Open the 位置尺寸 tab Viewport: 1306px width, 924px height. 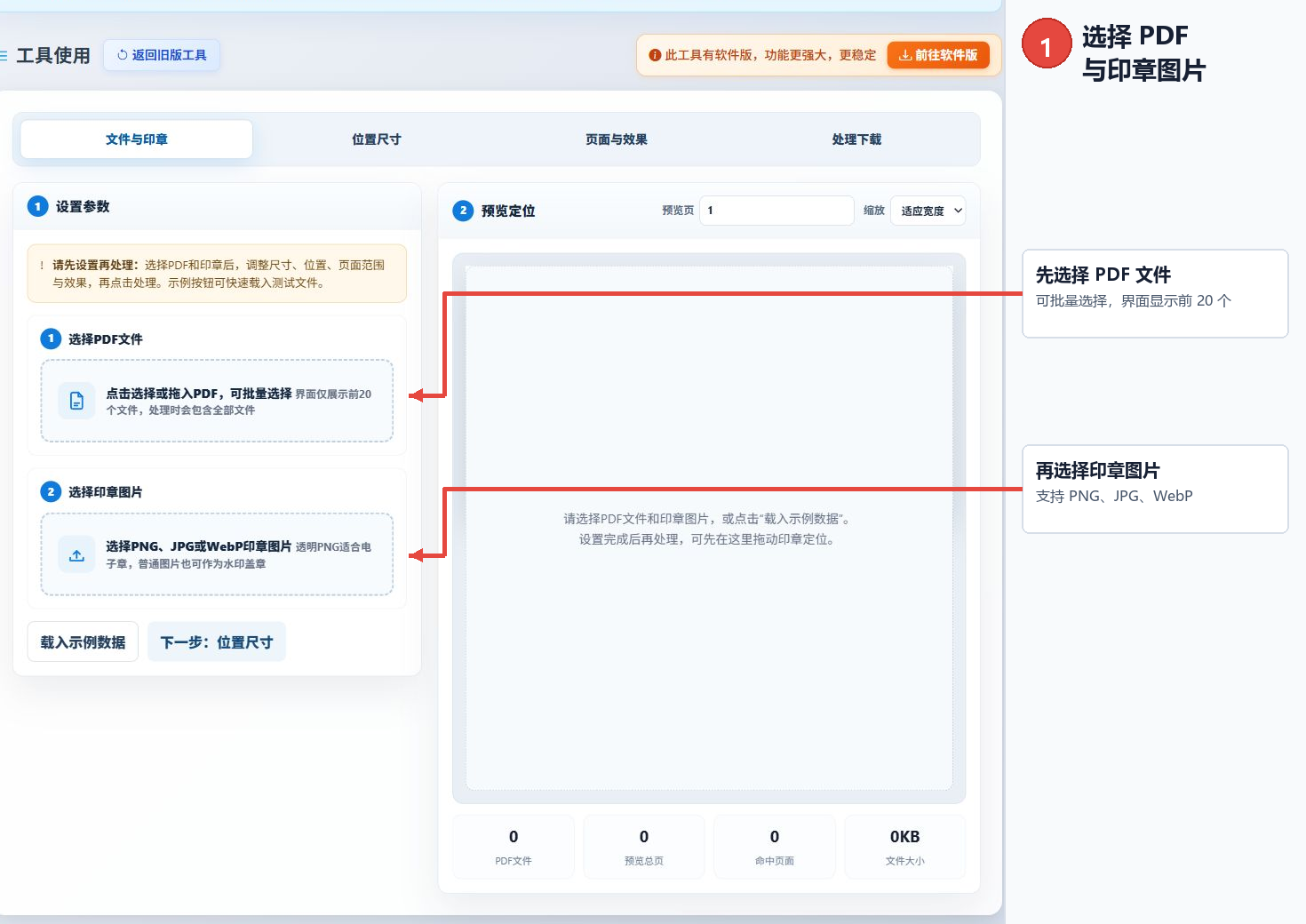[x=377, y=139]
